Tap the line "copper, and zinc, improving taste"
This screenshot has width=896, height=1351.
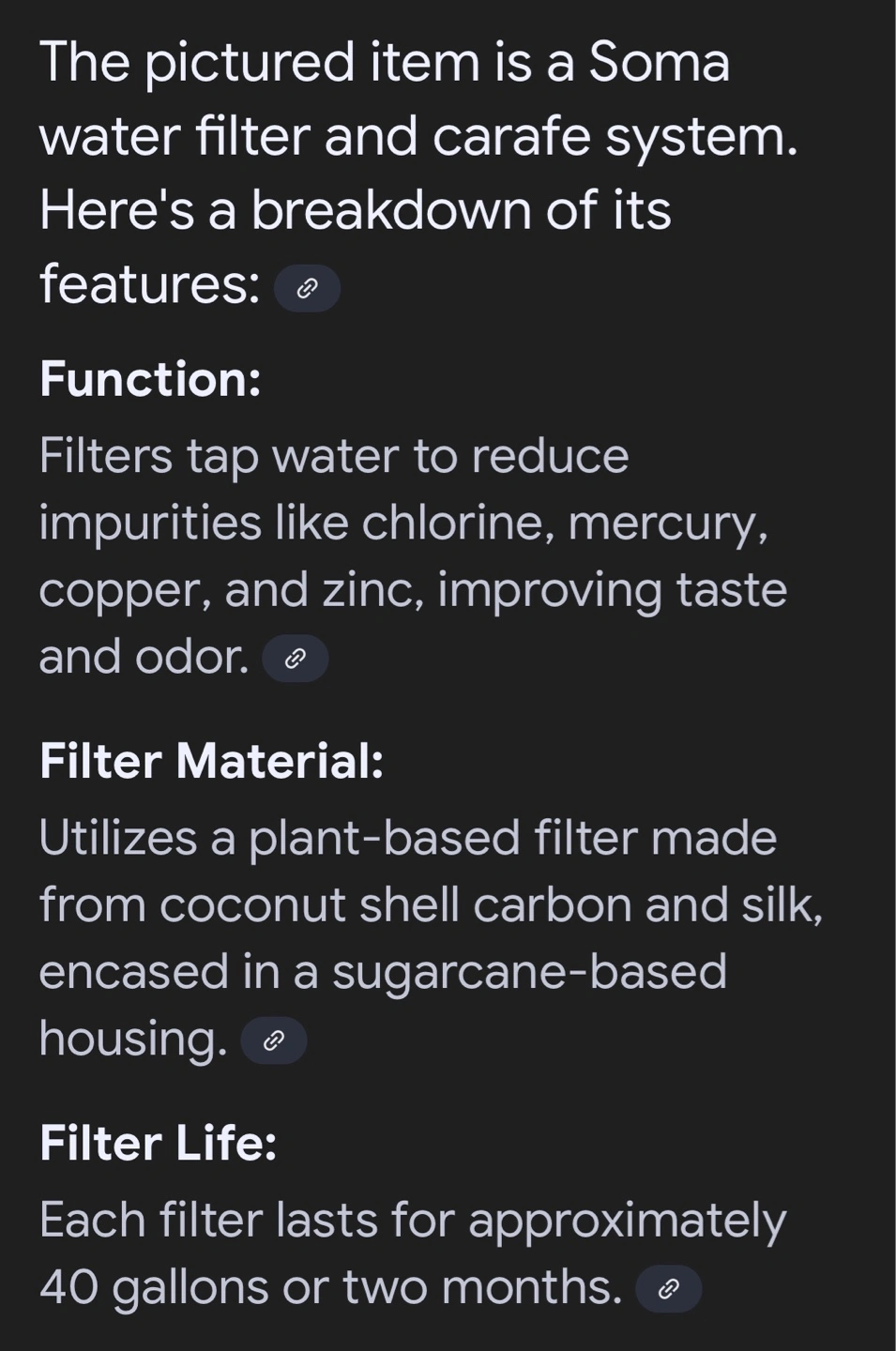pyautogui.click(x=413, y=591)
